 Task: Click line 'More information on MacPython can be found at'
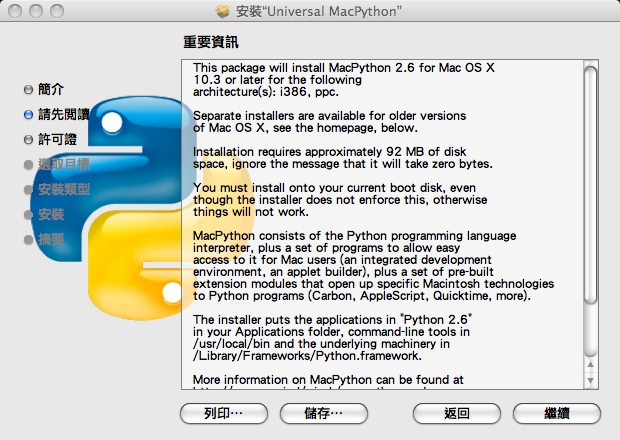click(x=328, y=380)
